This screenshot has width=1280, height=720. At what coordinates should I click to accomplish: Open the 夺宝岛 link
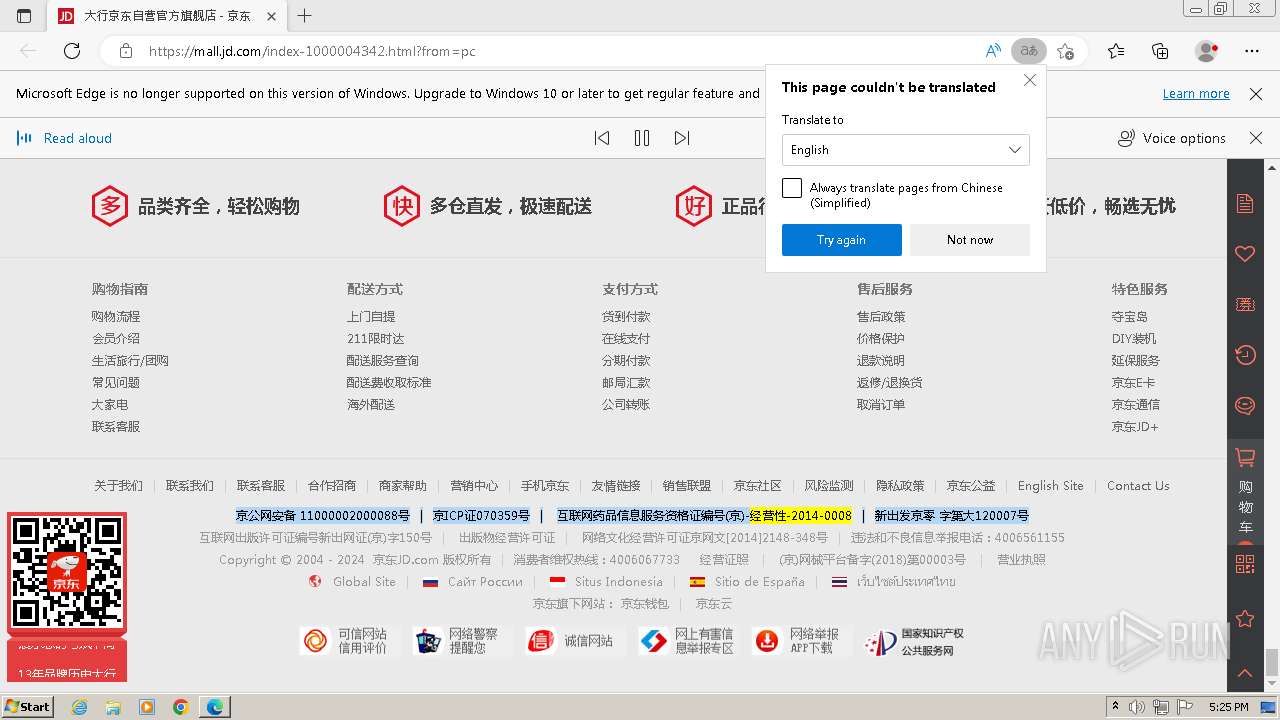click(x=1130, y=316)
